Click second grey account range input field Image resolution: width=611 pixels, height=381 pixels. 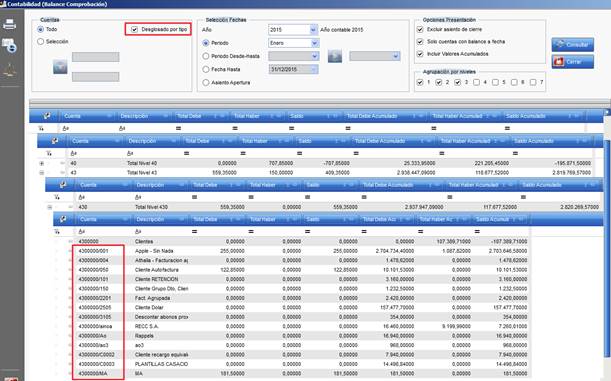coord(95,76)
